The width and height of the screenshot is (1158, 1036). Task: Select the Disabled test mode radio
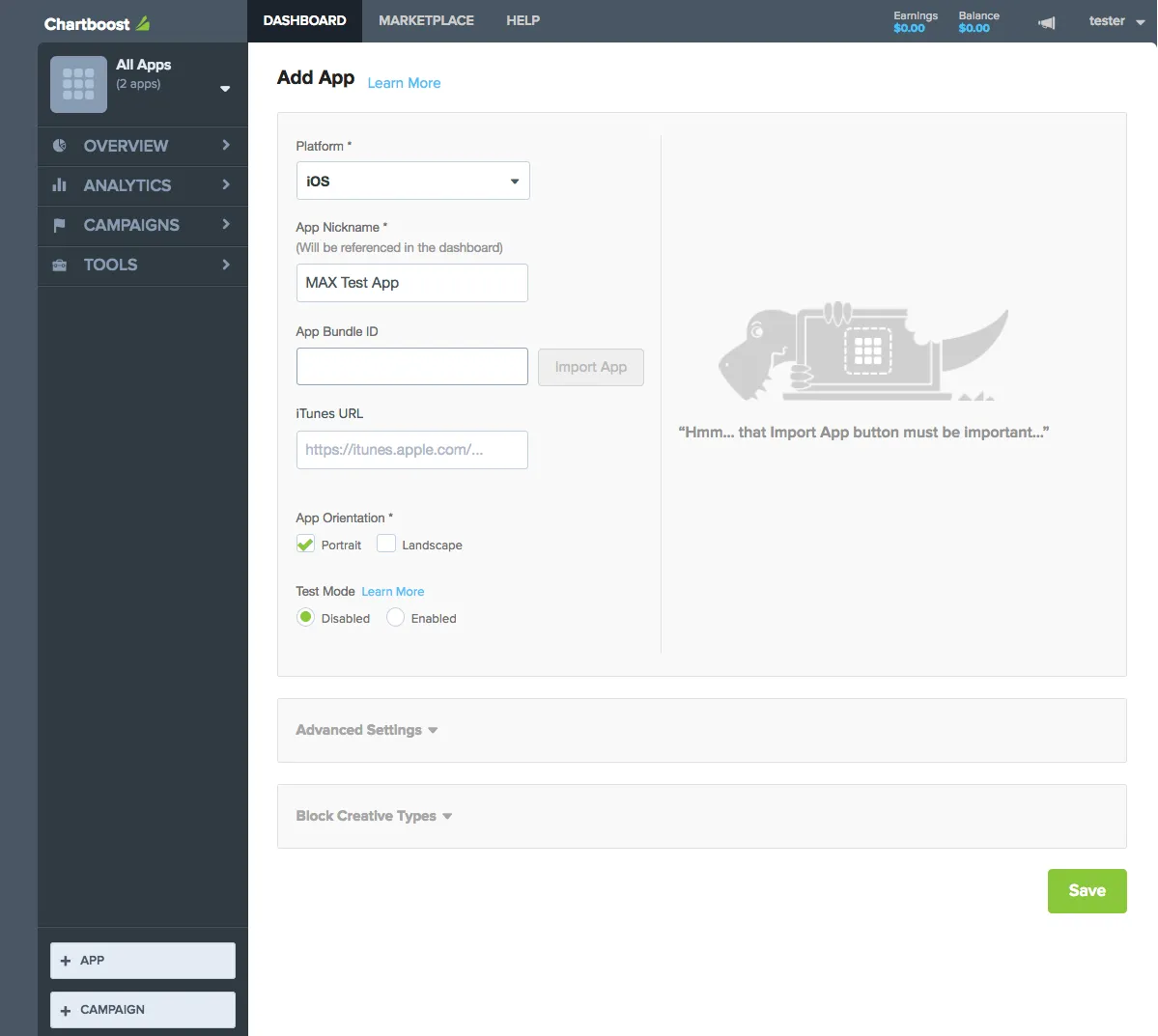click(x=306, y=618)
